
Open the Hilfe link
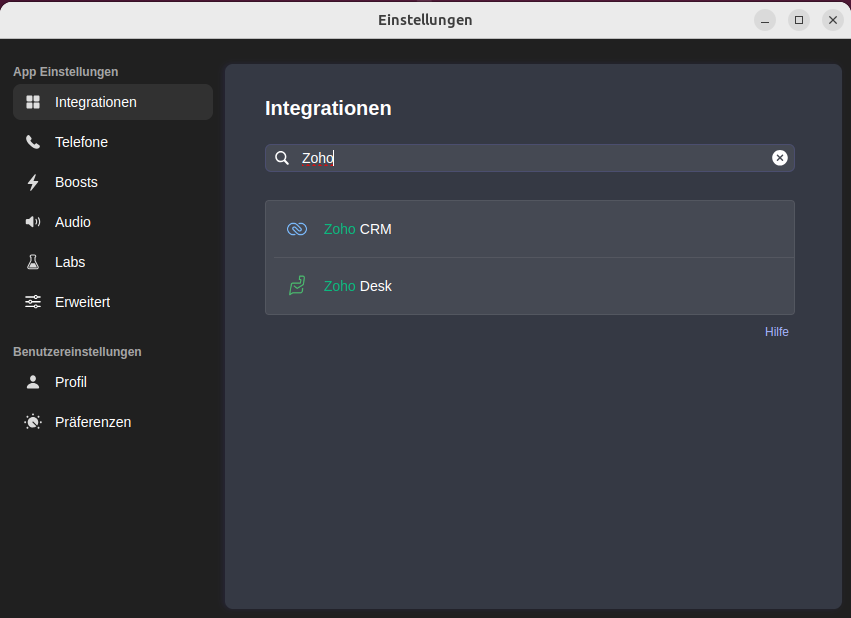tap(777, 332)
